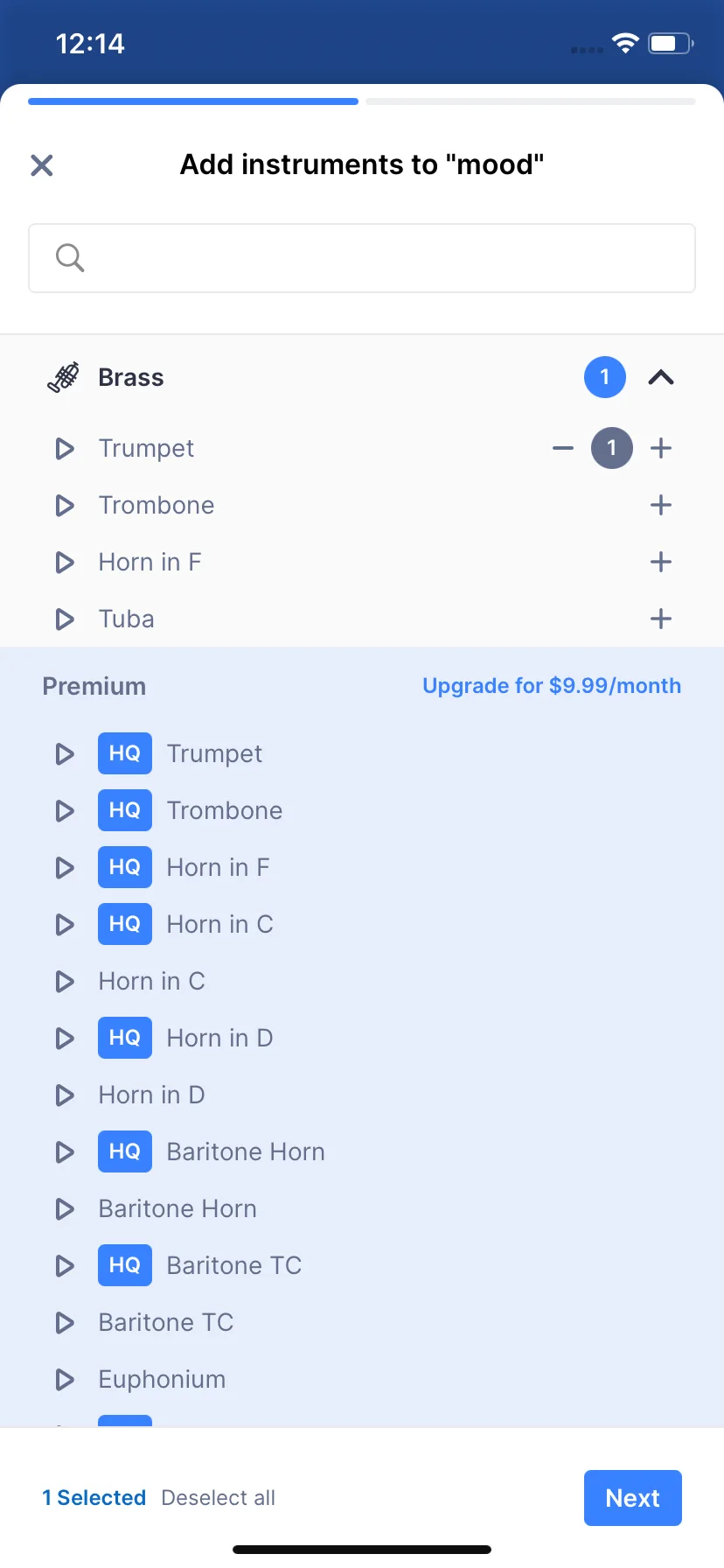Play the free Trombone preview
Screen dimensions: 724x1568
click(x=65, y=506)
